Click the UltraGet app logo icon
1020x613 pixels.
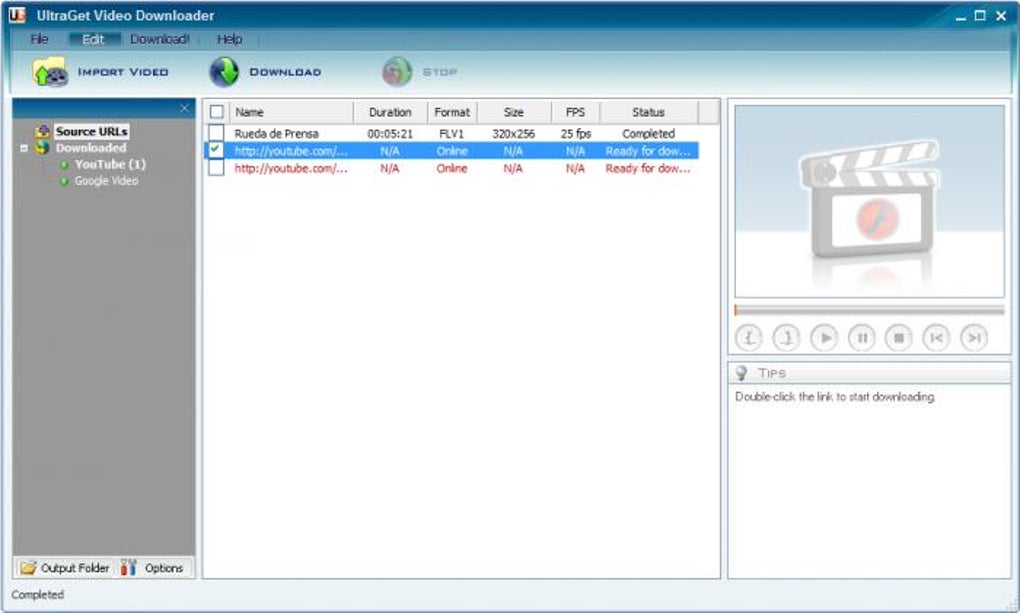(18, 14)
